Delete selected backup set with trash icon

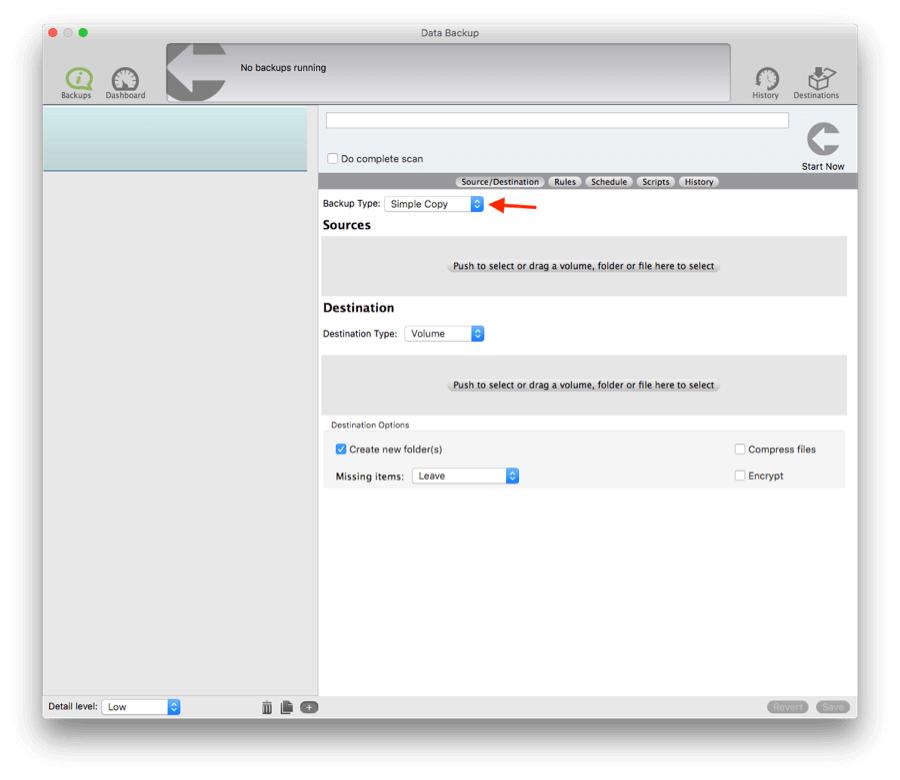pyautogui.click(x=266, y=706)
